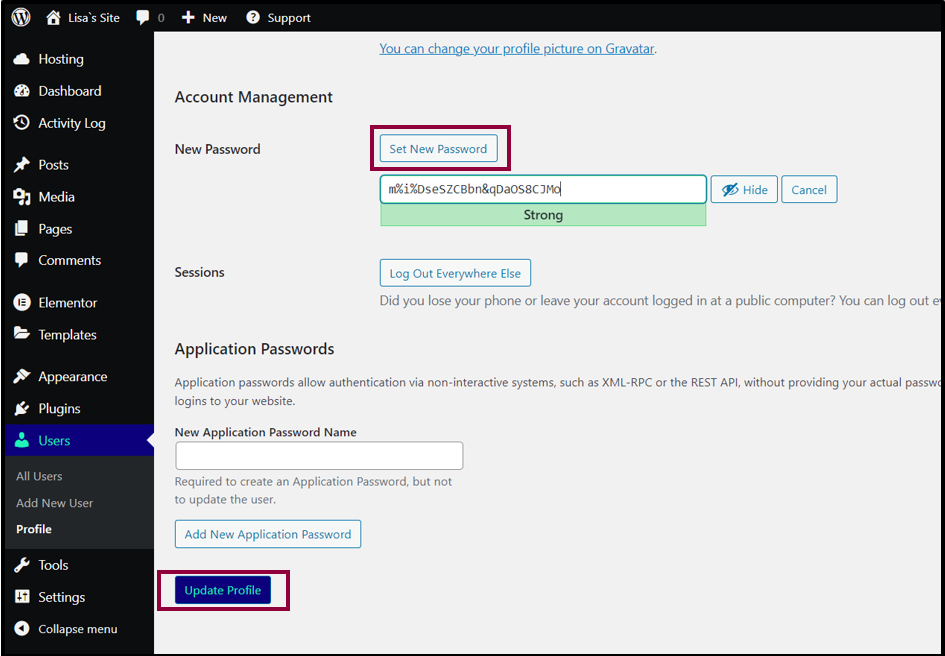Click the New Application Password Name field

319,455
